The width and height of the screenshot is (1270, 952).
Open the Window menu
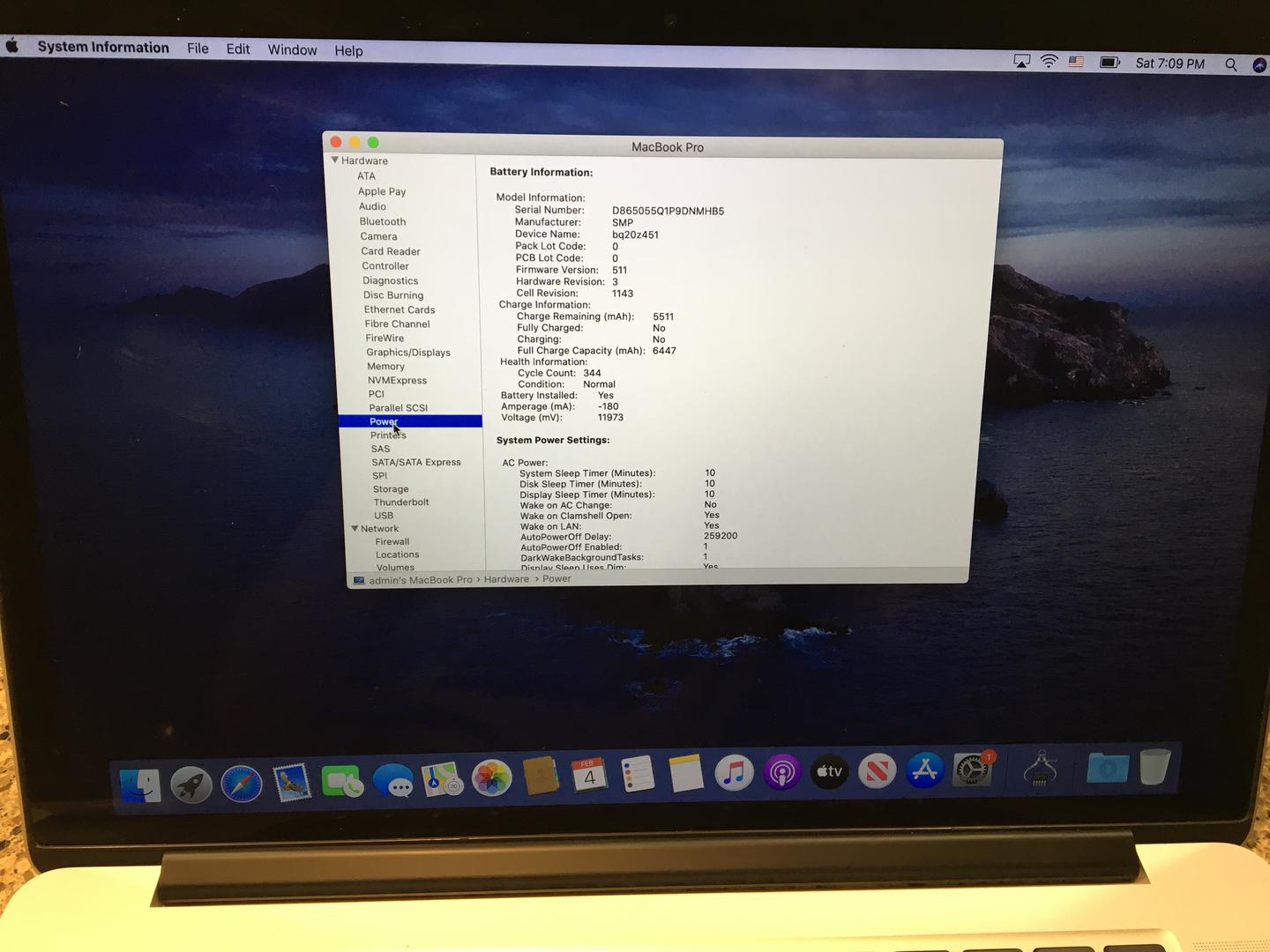tap(292, 50)
